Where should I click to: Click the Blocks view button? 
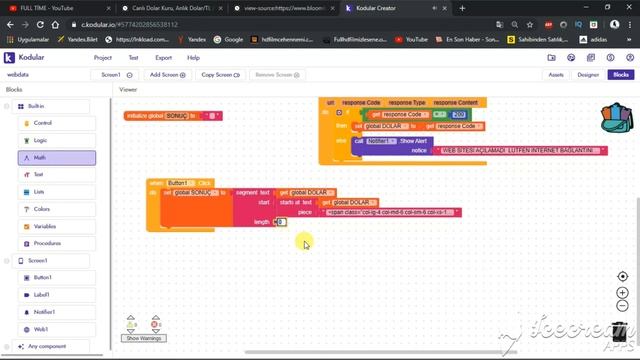[621, 75]
